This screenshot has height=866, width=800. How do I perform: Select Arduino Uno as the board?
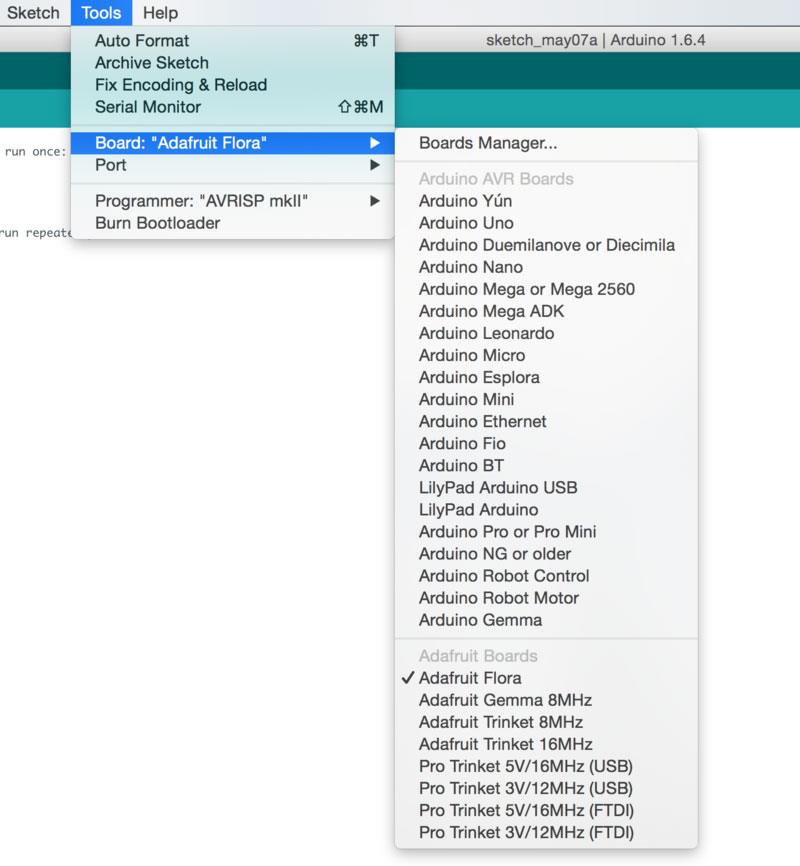(465, 223)
